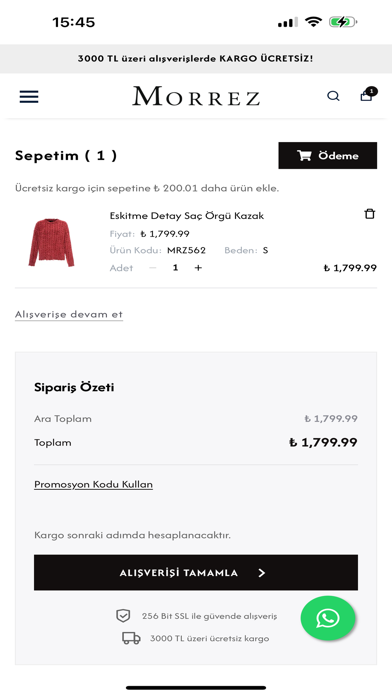The height and width of the screenshot is (696, 392).
Task: Go to the Morrez logo homepage
Action: click(196, 96)
